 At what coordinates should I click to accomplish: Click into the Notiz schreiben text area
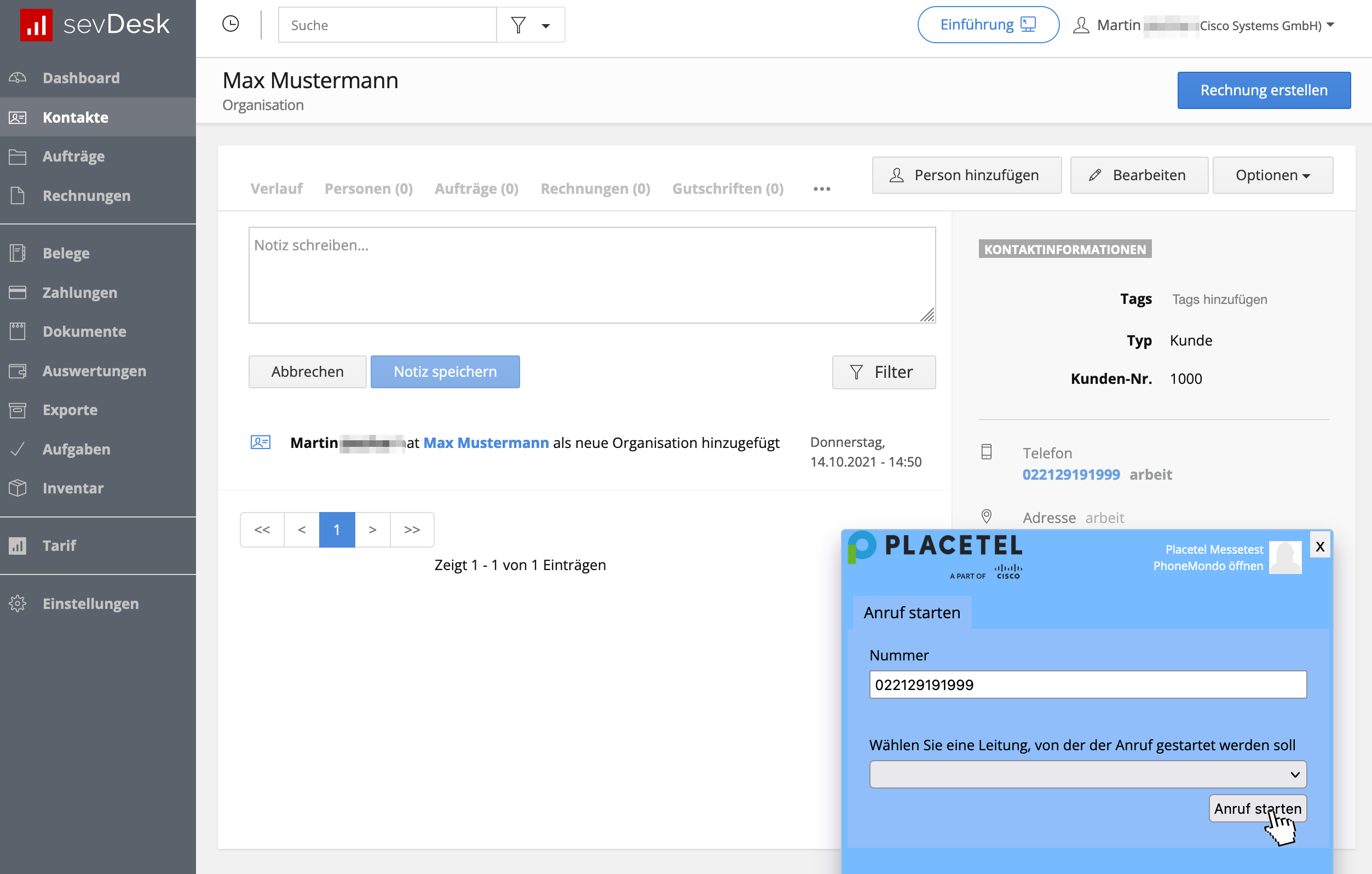point(592,275)
